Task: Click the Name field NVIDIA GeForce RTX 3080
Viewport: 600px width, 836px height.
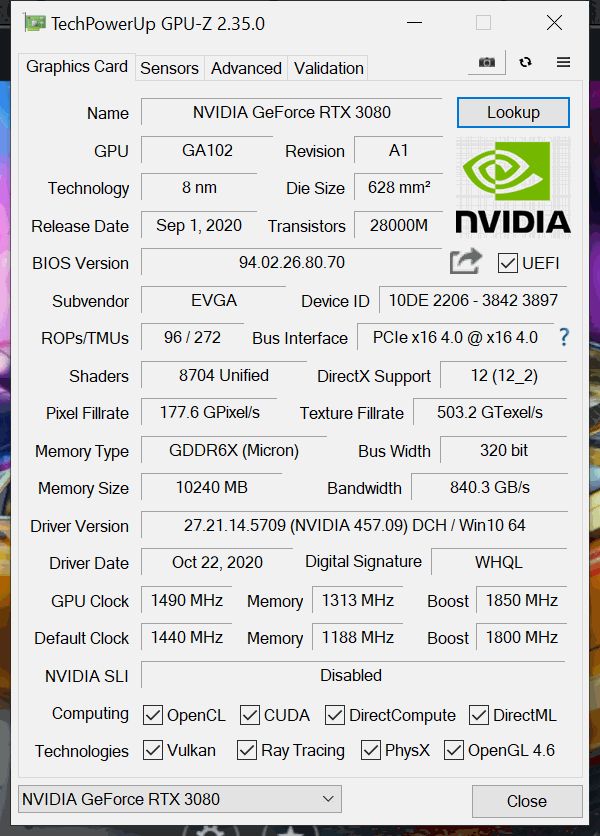Action: tap(292, 112)
